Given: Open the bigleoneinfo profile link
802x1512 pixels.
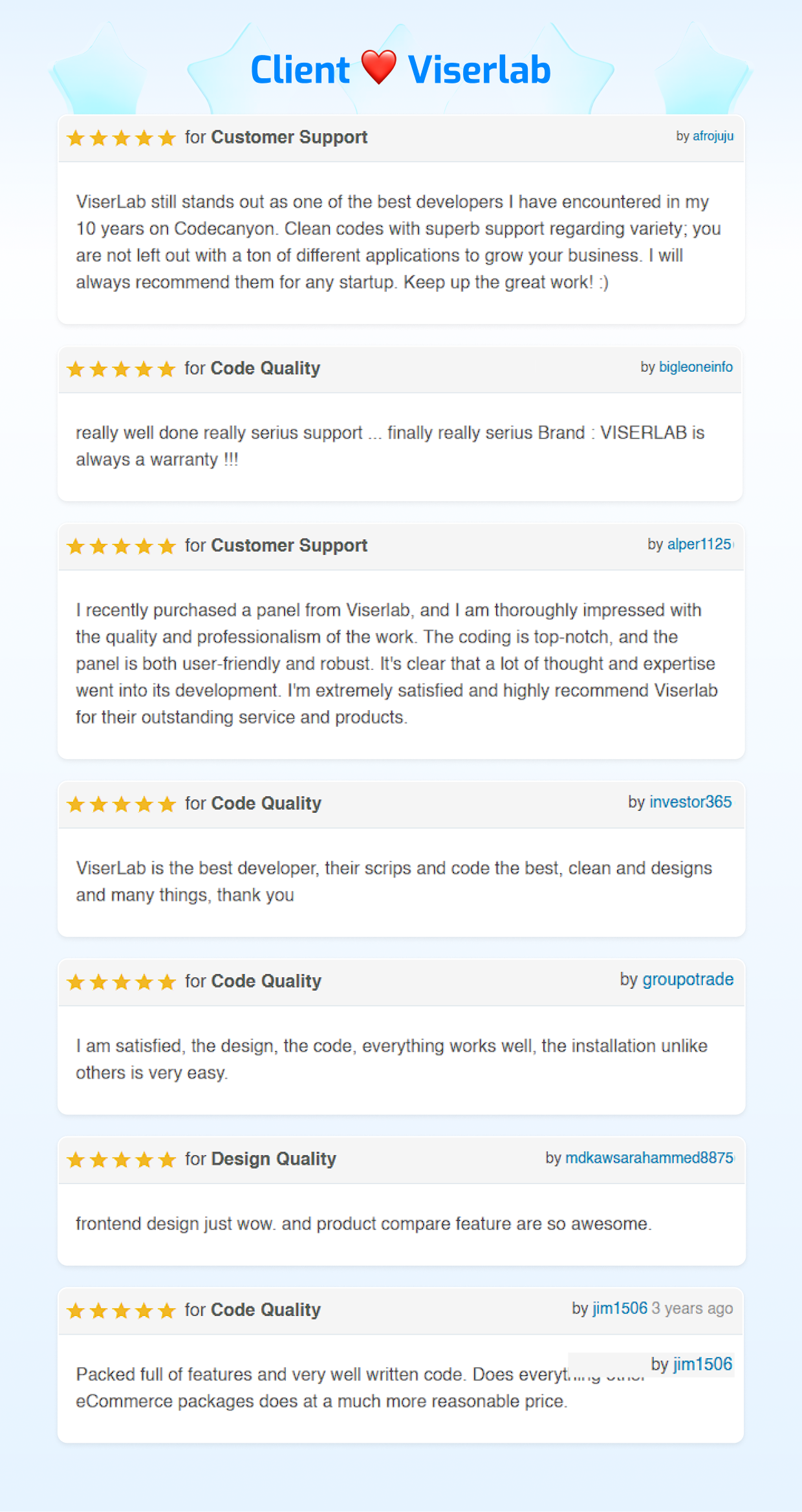Looking at the screenshot, I should [695, 367].
